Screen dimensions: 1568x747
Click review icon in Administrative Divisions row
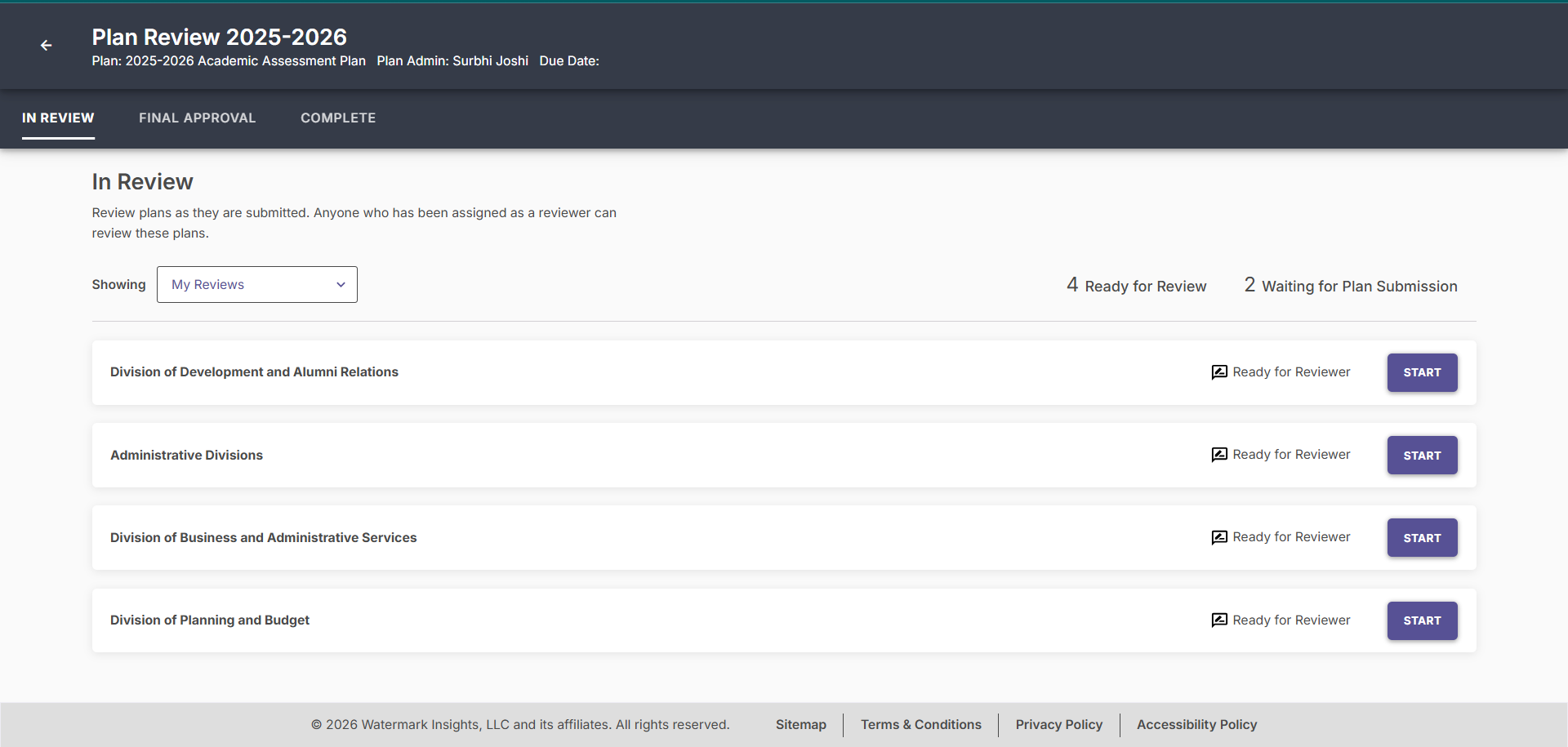point(1219,455)
